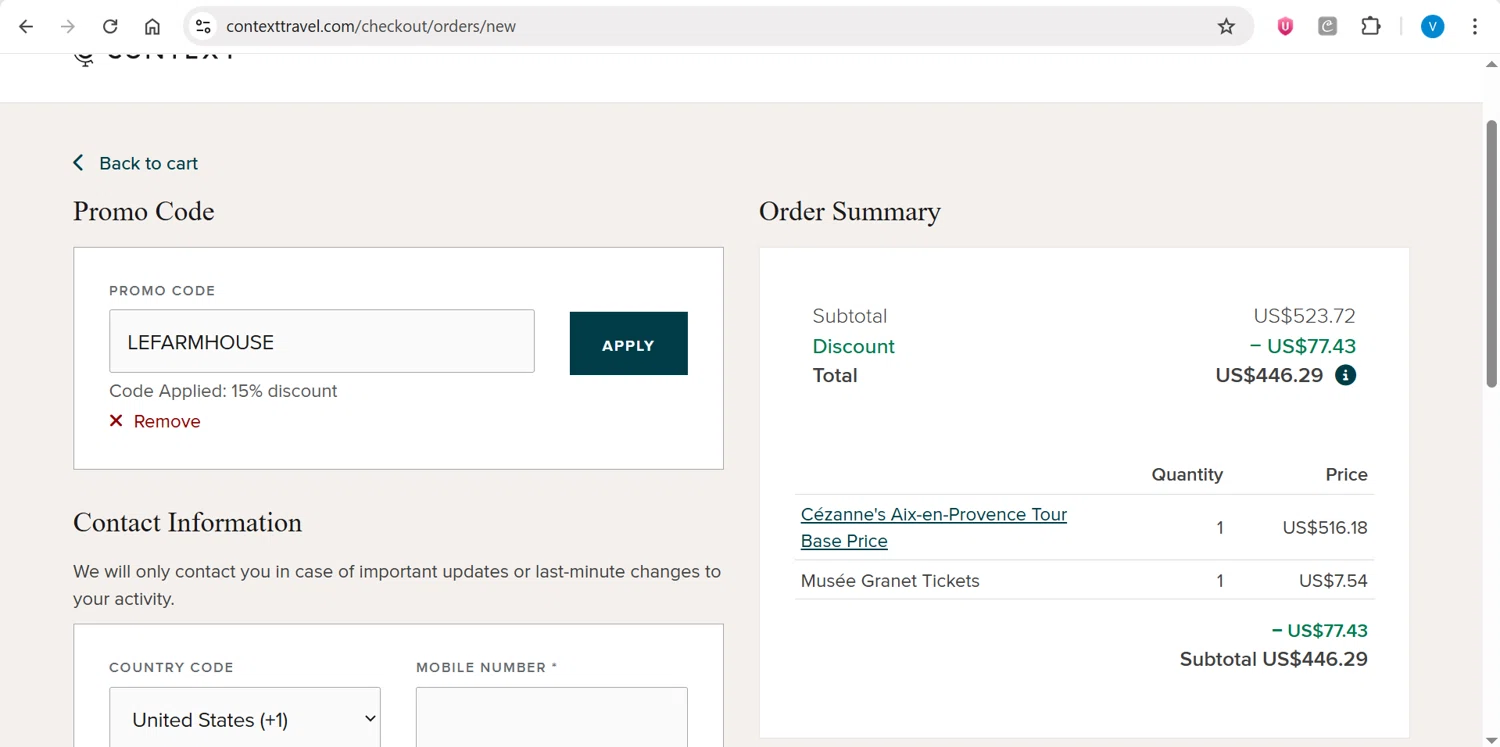Select 'Code Applied: 15% discount' text
1500x747 pixels.
click(x=223, y=391)
